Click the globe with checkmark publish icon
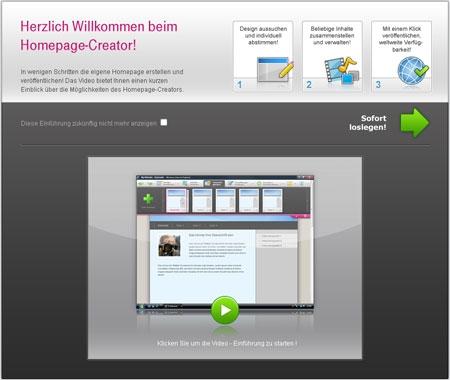 (413, 70)
